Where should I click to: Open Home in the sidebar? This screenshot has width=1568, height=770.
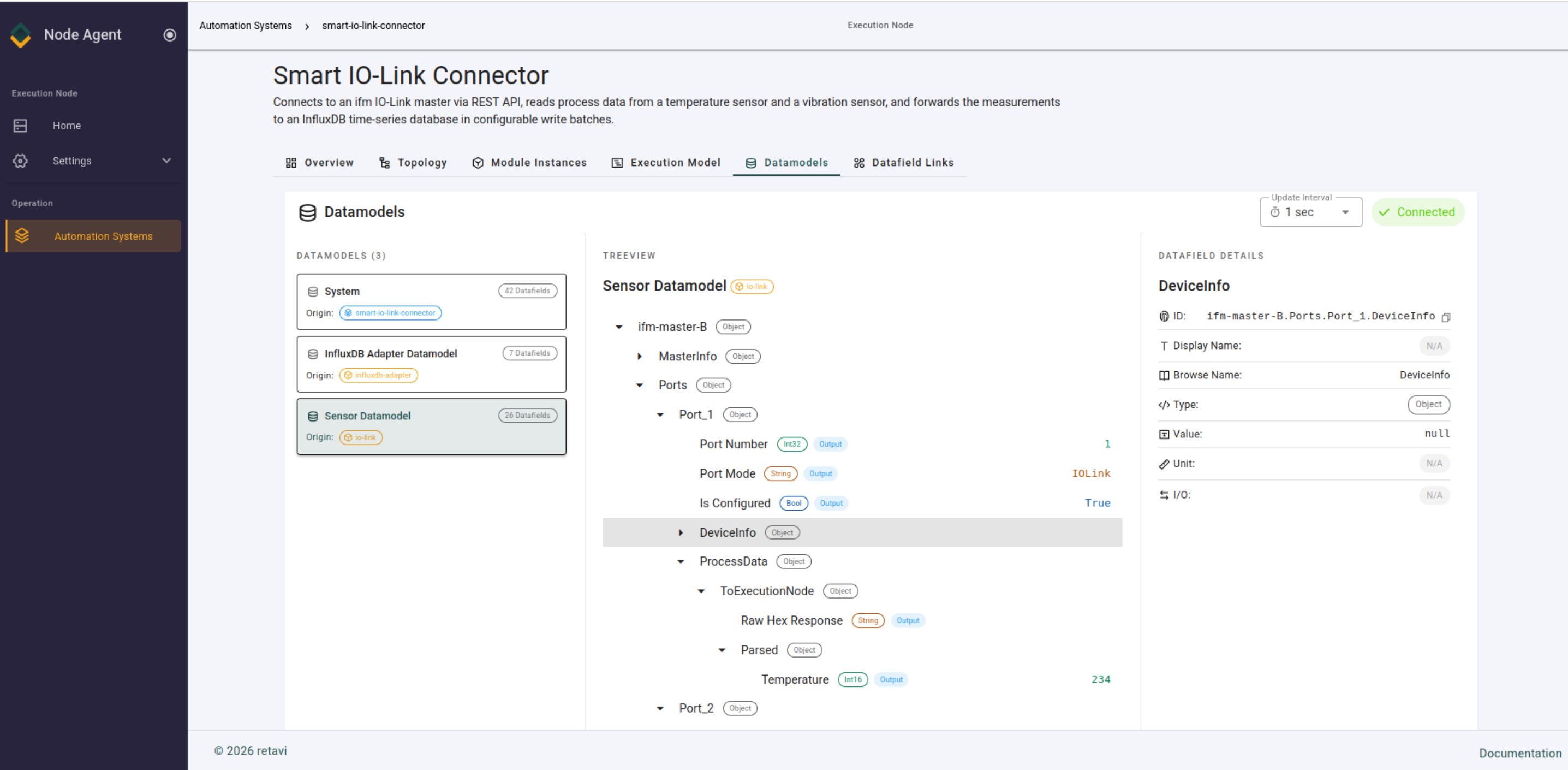93,126
